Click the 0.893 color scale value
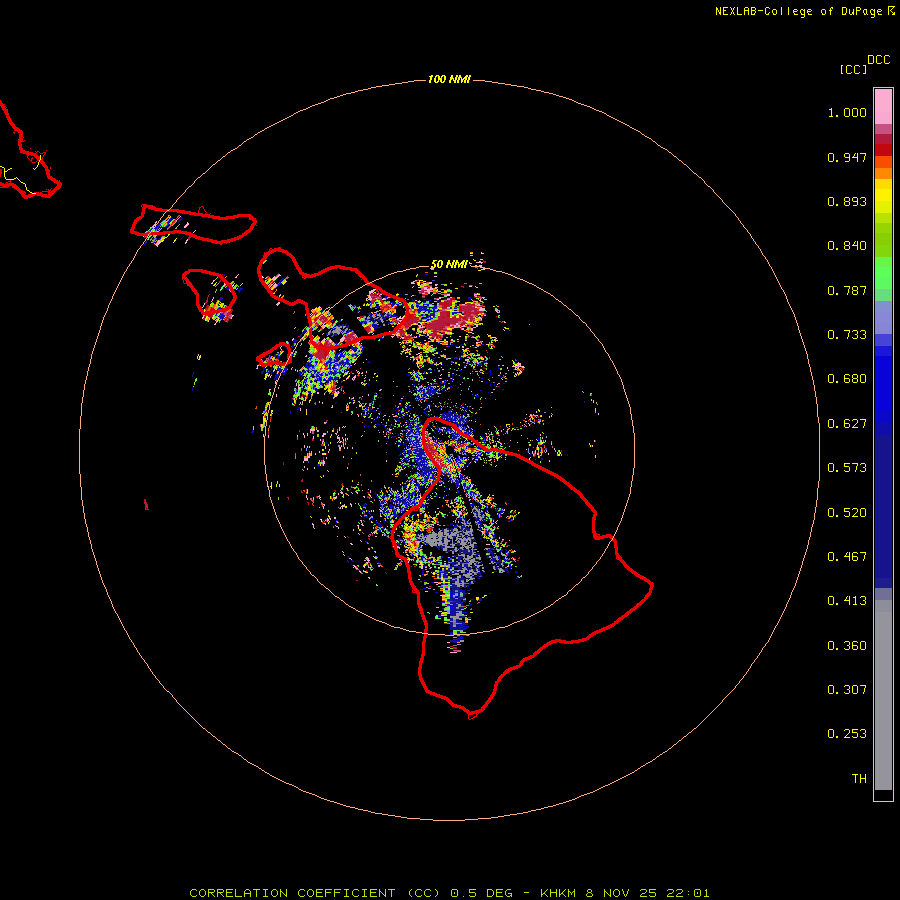900x900 pixels. pos(847,201)
